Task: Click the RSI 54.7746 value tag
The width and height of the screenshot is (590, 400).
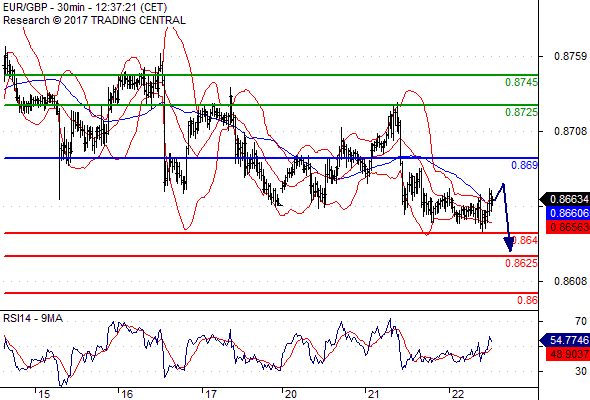Action: [565, 341]
